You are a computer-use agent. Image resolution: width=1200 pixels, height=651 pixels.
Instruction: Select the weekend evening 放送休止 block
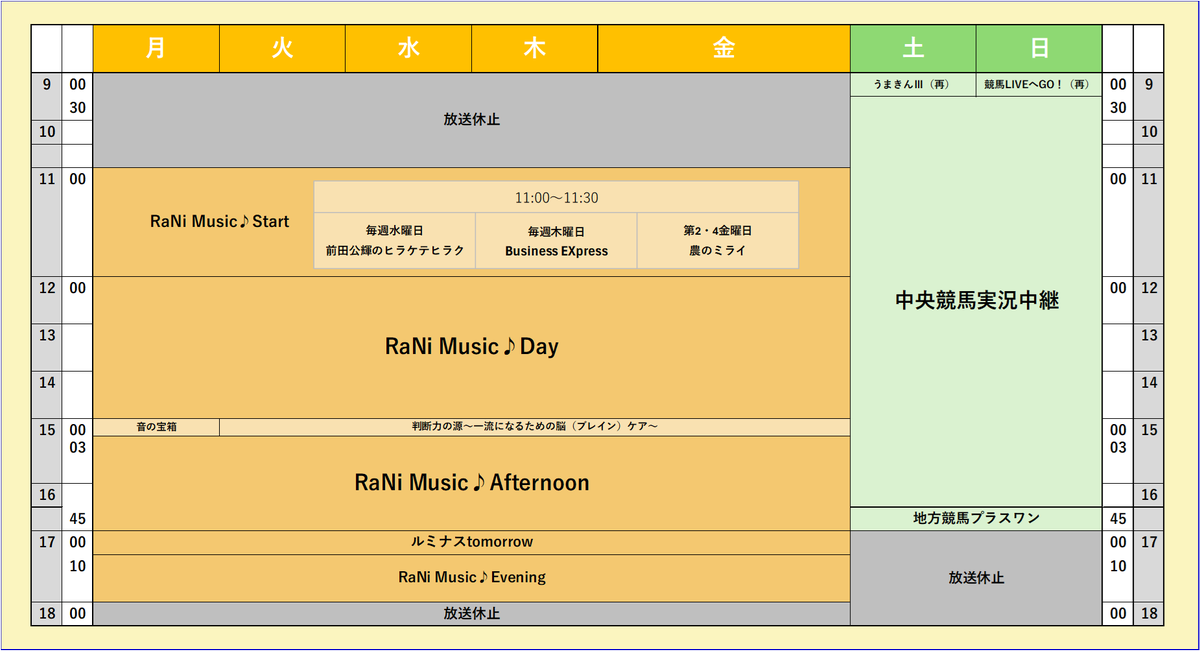[976, 578]
